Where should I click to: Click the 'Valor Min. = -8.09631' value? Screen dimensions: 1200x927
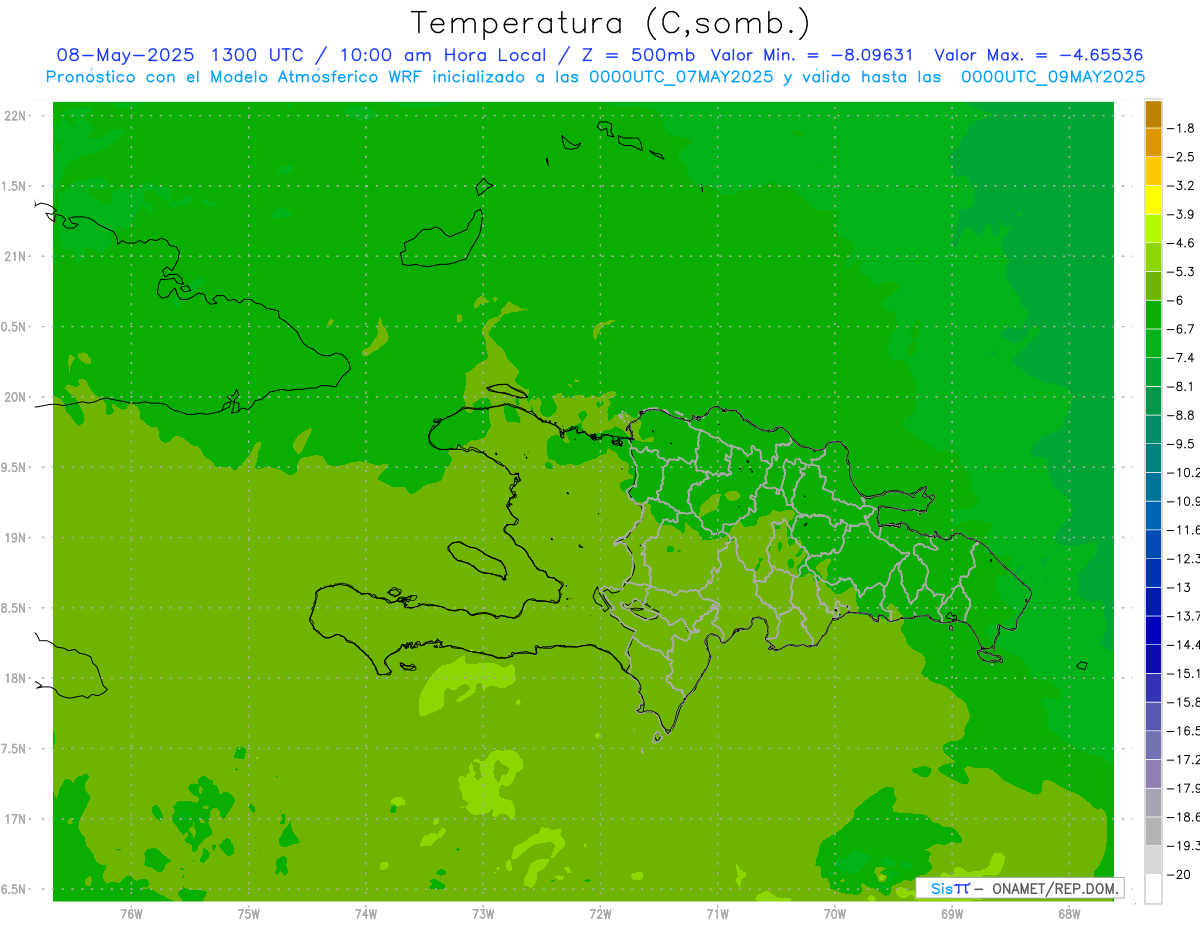coord(811,55)
